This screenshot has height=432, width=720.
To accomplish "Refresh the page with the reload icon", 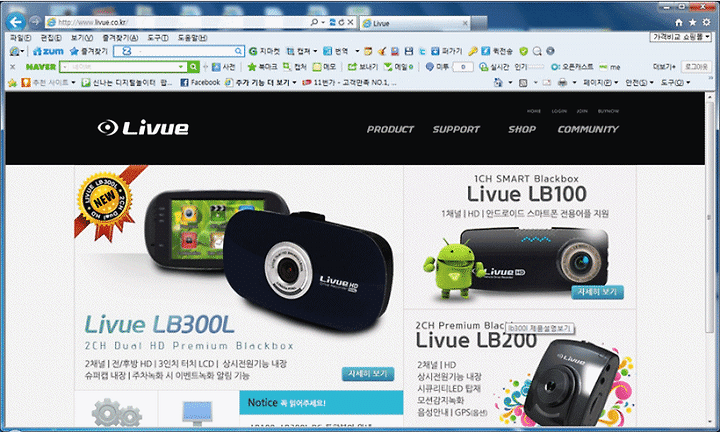I will 341,22.
